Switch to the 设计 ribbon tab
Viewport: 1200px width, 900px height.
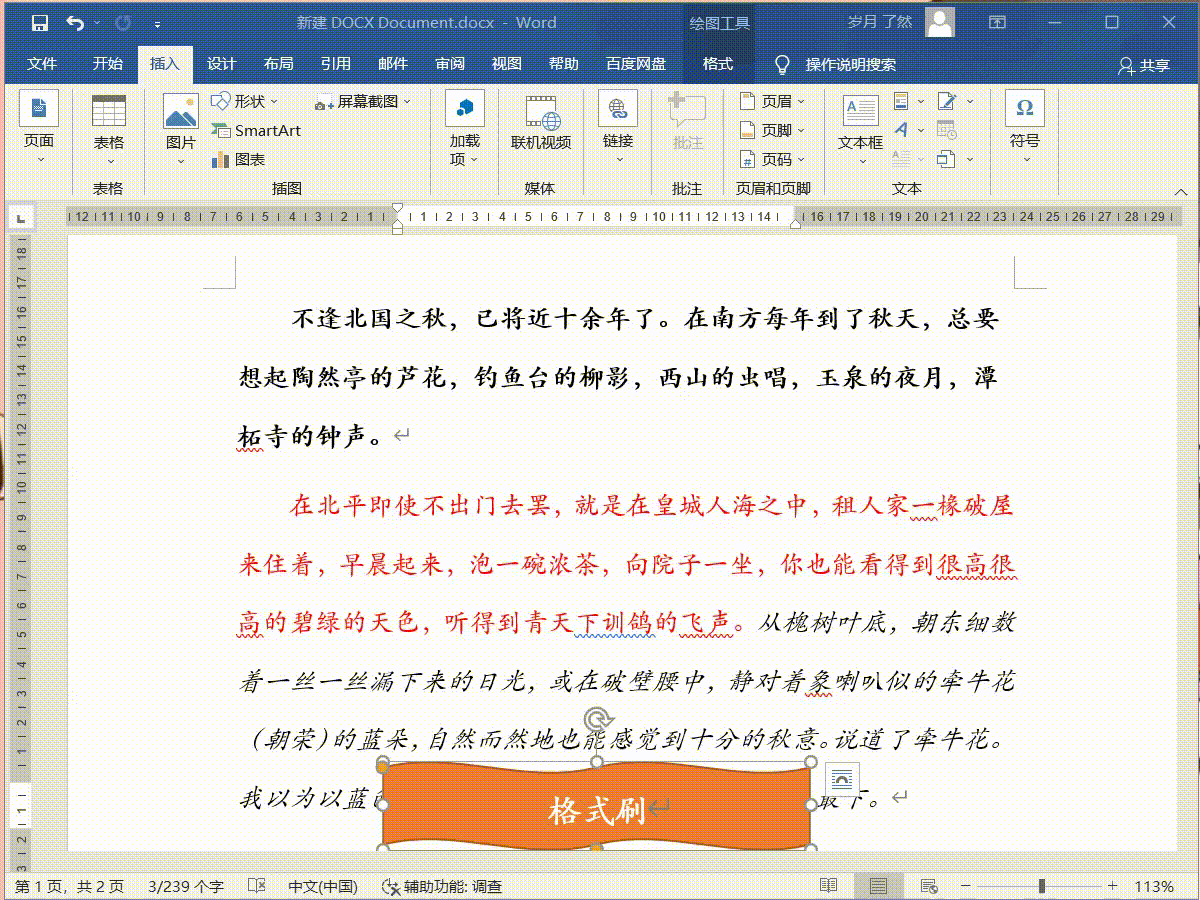(222, 64)
